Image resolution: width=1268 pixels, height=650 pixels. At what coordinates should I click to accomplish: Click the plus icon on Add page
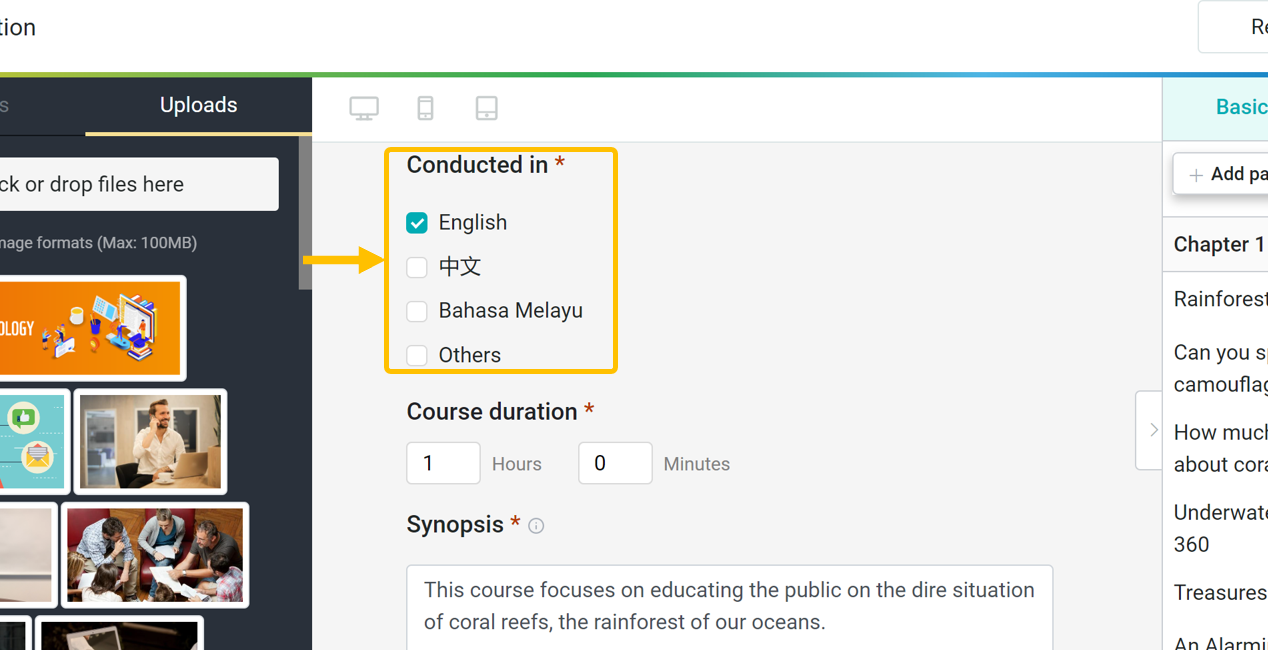(x=1196, y=175)
